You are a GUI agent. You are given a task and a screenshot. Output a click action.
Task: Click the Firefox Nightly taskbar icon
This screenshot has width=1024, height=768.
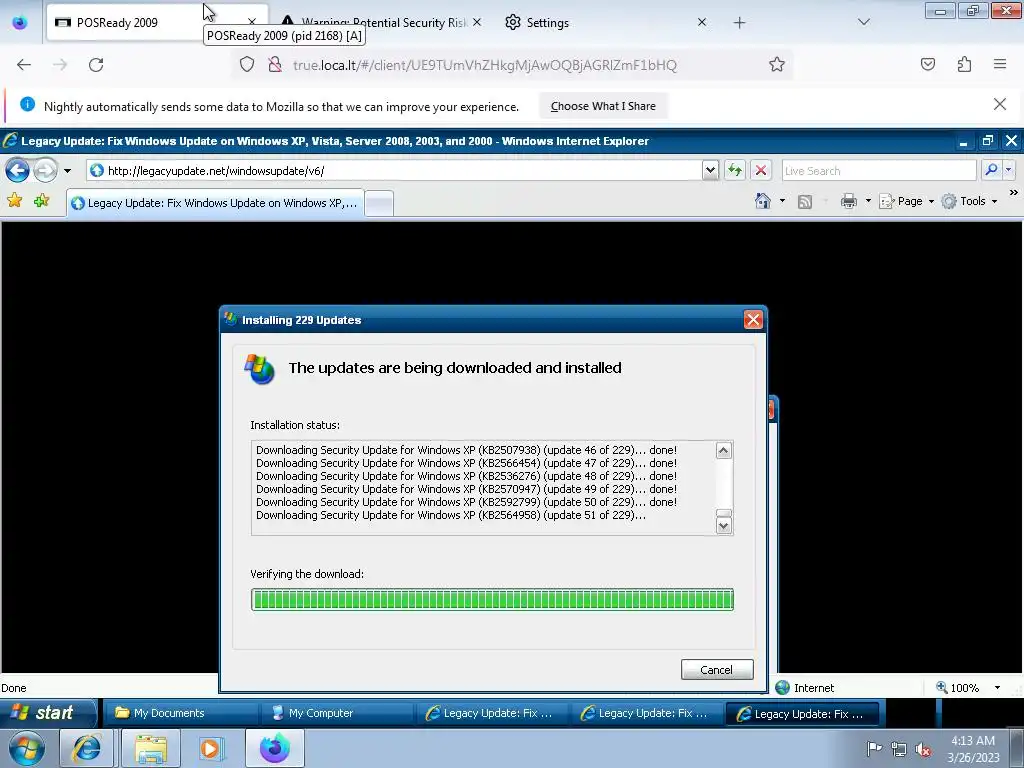[275, 748]
